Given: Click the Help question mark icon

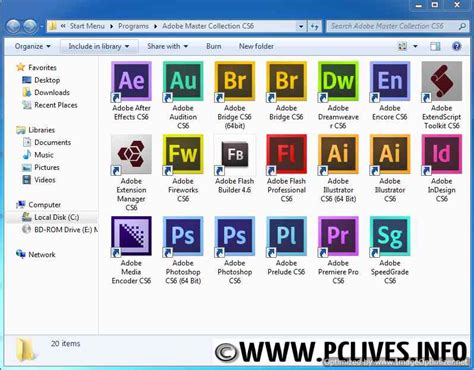Looking at the screenshot, I should 456,46.
